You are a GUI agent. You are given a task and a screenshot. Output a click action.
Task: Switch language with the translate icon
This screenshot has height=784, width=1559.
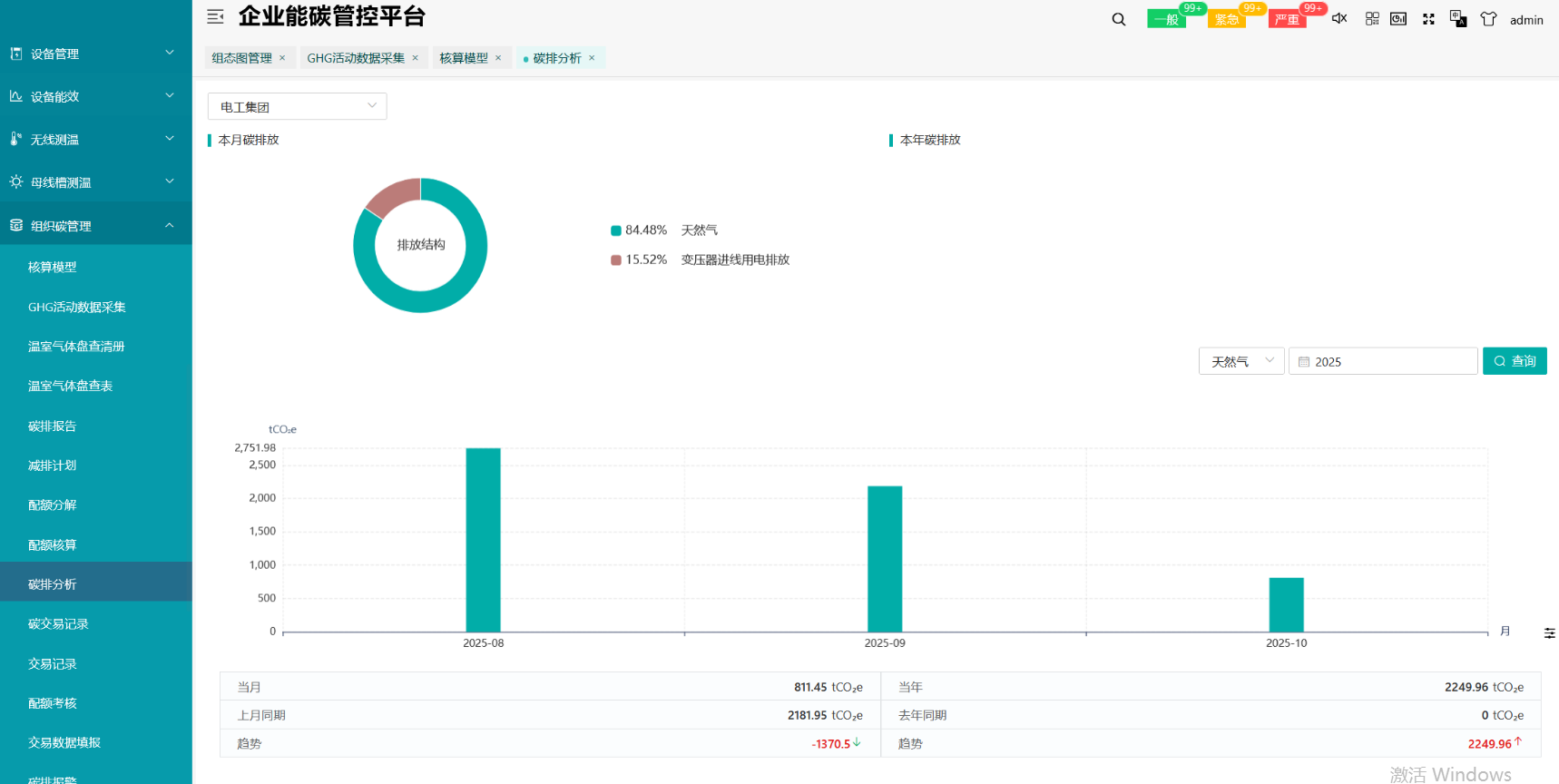(1458, 18)
